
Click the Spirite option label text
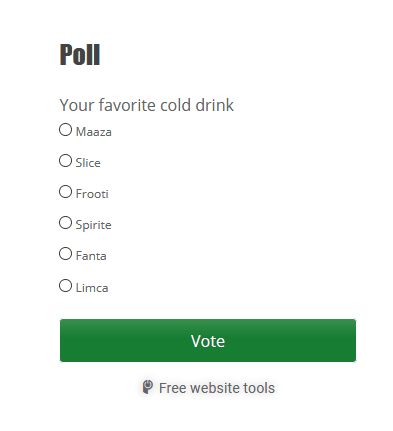[93, 225]
